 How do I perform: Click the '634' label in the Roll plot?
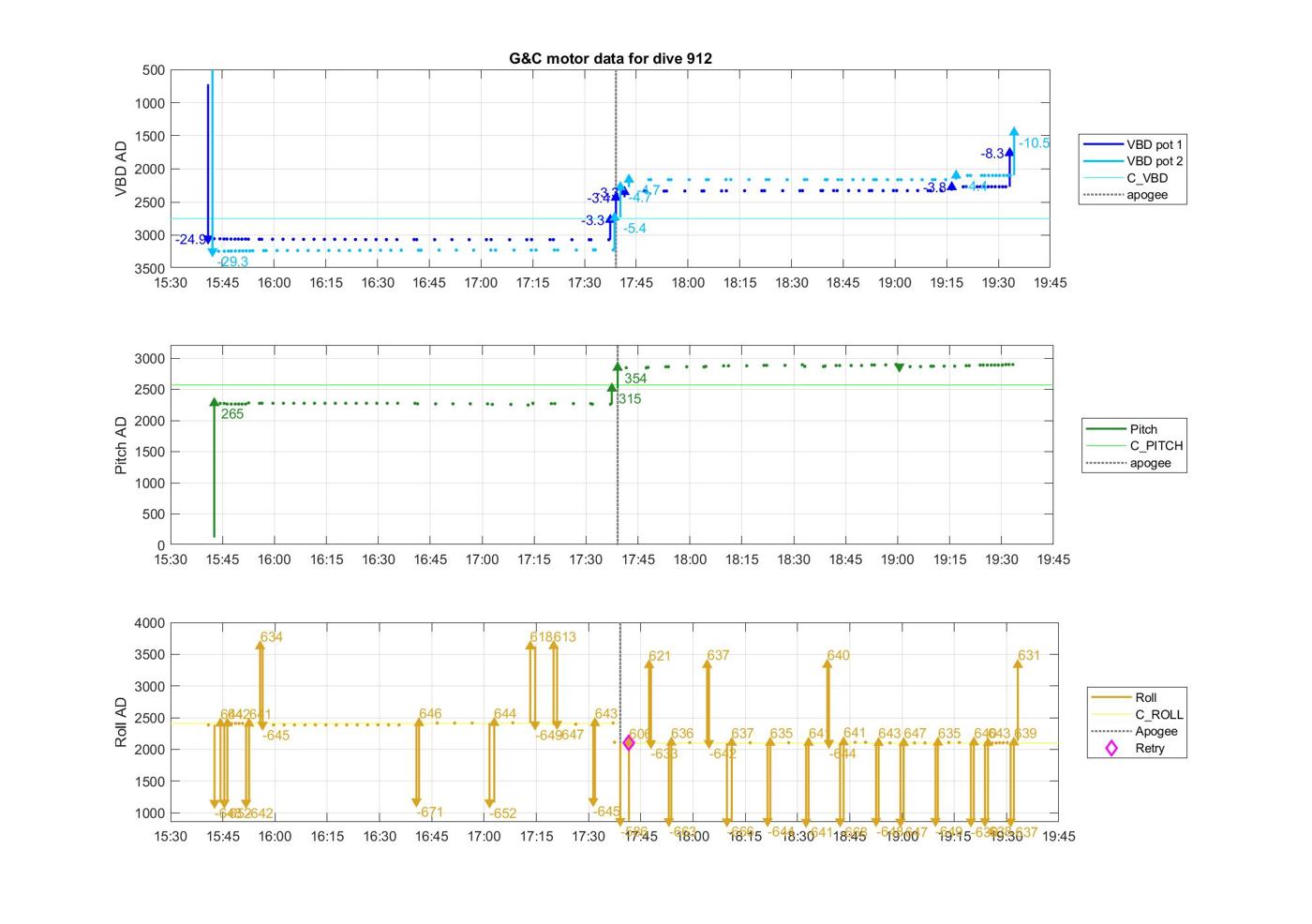pyautogui.click(x=271, y=637)
